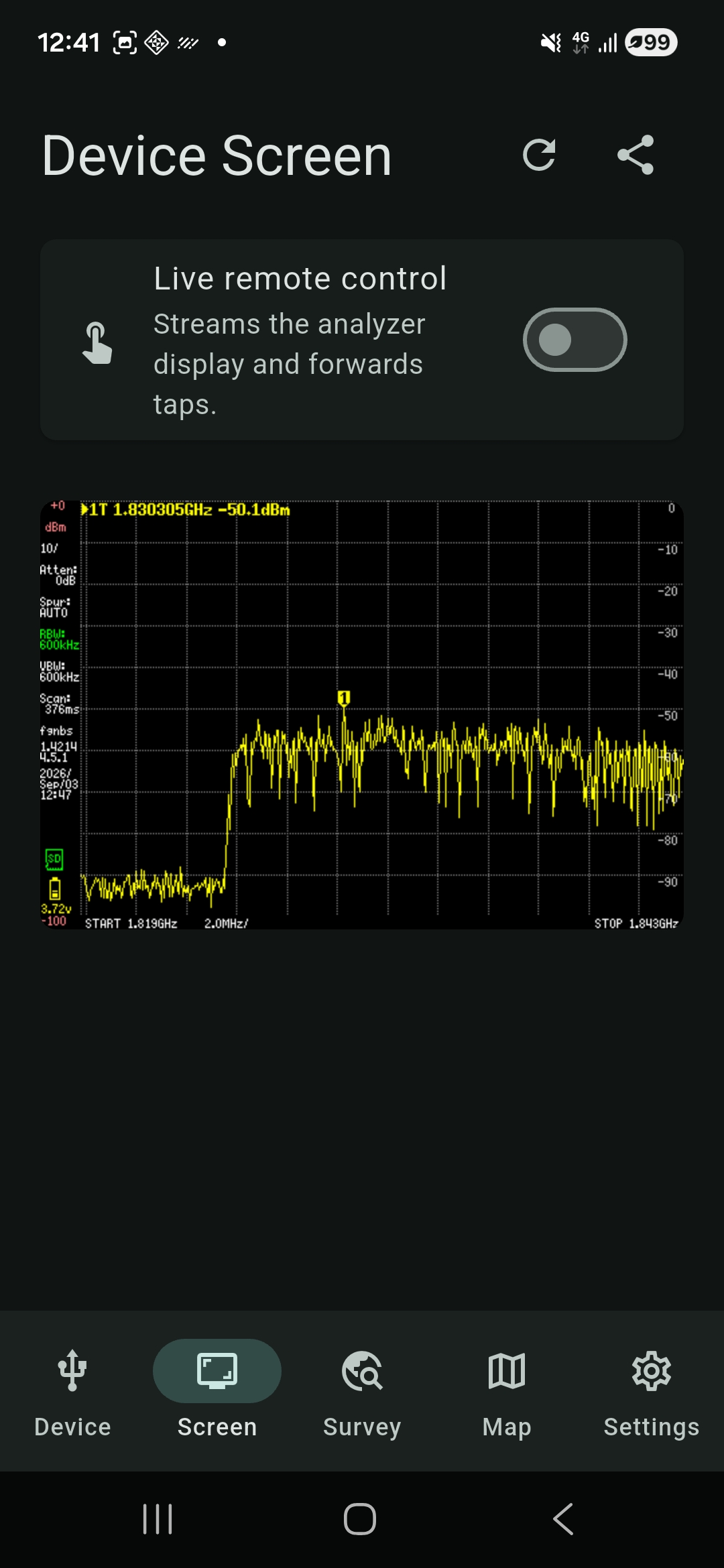Tap the Live remote control title
This screenshot has height=1568, width=724.
tap(300, 278)
